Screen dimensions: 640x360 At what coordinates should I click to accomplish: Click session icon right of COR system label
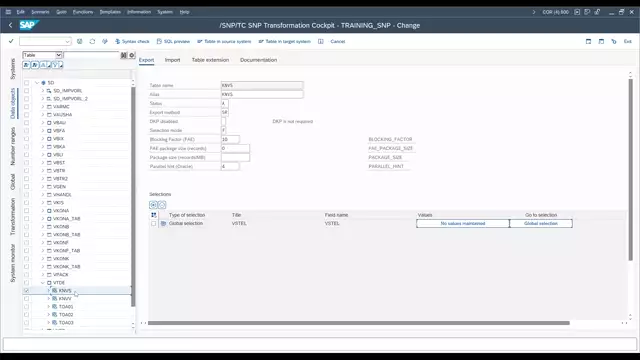[x=577, y=12]
